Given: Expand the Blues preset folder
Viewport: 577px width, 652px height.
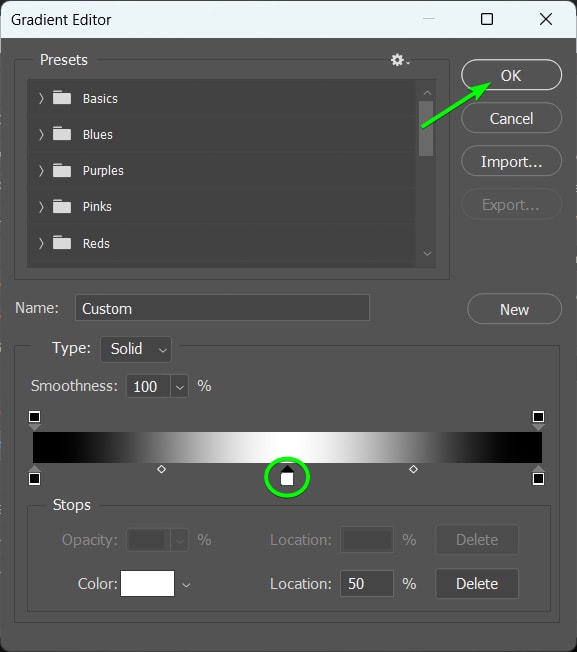Looking at the screenshot, I should pos(41,134).
